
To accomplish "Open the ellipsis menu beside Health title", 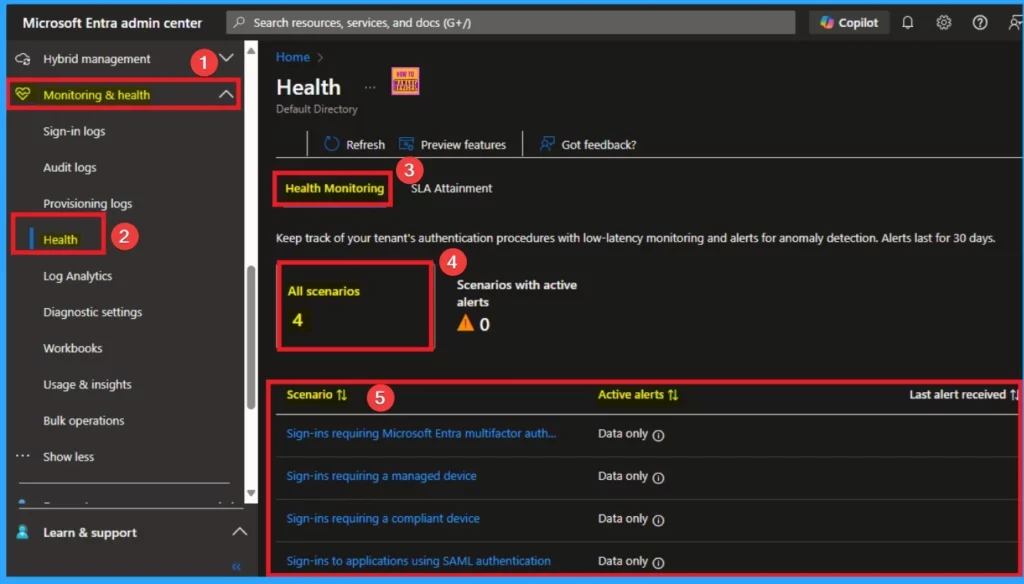I will coord(370,87).
